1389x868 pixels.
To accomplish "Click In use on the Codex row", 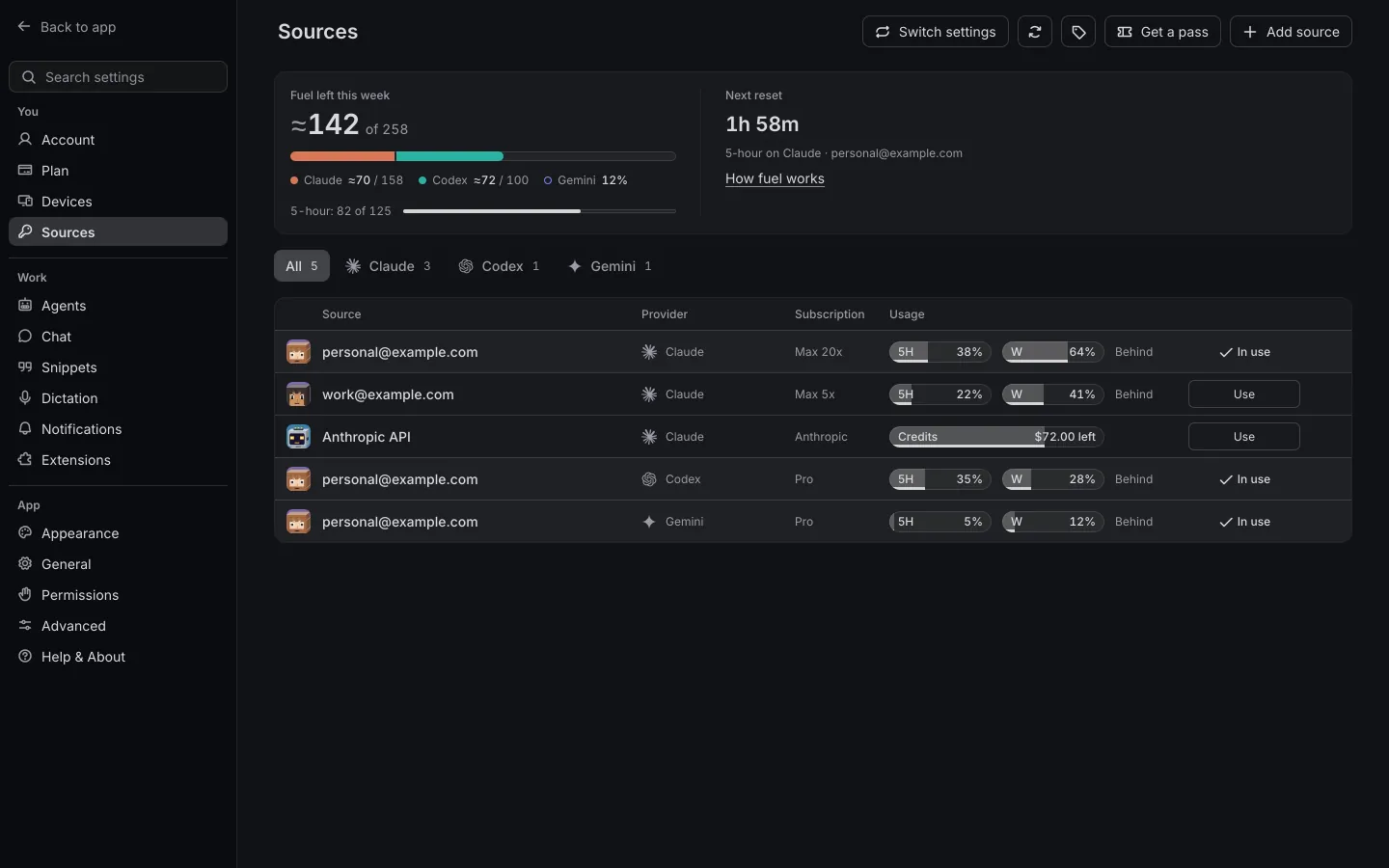I will 1244,479.
